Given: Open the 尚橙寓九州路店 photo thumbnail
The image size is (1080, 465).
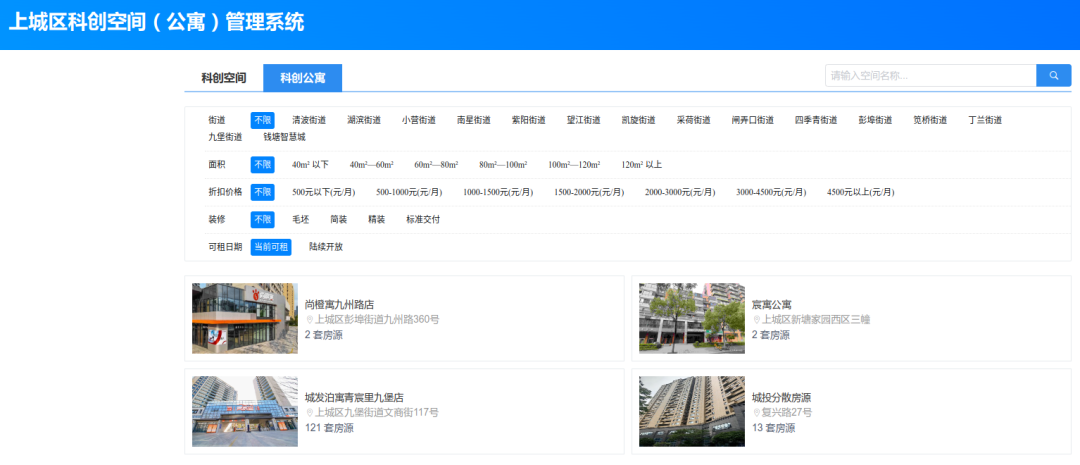Looking at the screenshot, I should tap(245, 318).
